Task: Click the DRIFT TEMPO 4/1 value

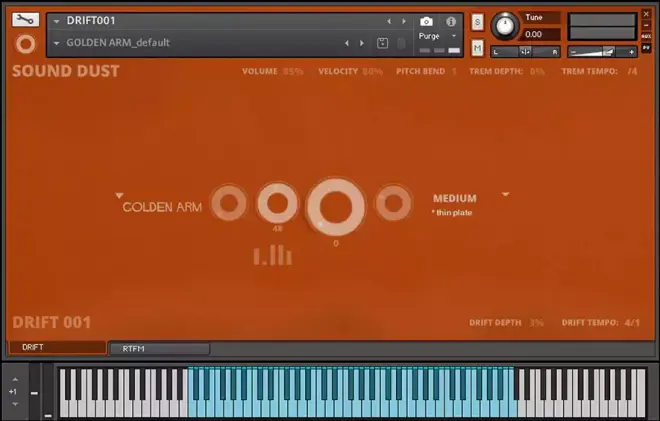Action: pos(632,323)
